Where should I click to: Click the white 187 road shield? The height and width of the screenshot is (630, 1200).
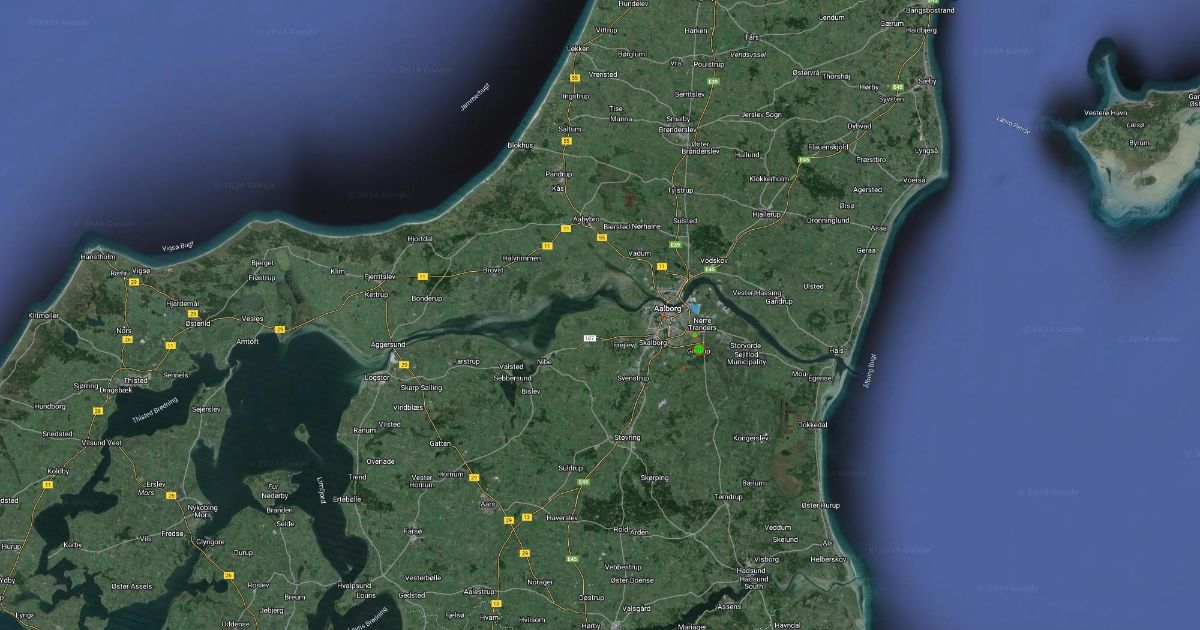click(x=589, y=339)
